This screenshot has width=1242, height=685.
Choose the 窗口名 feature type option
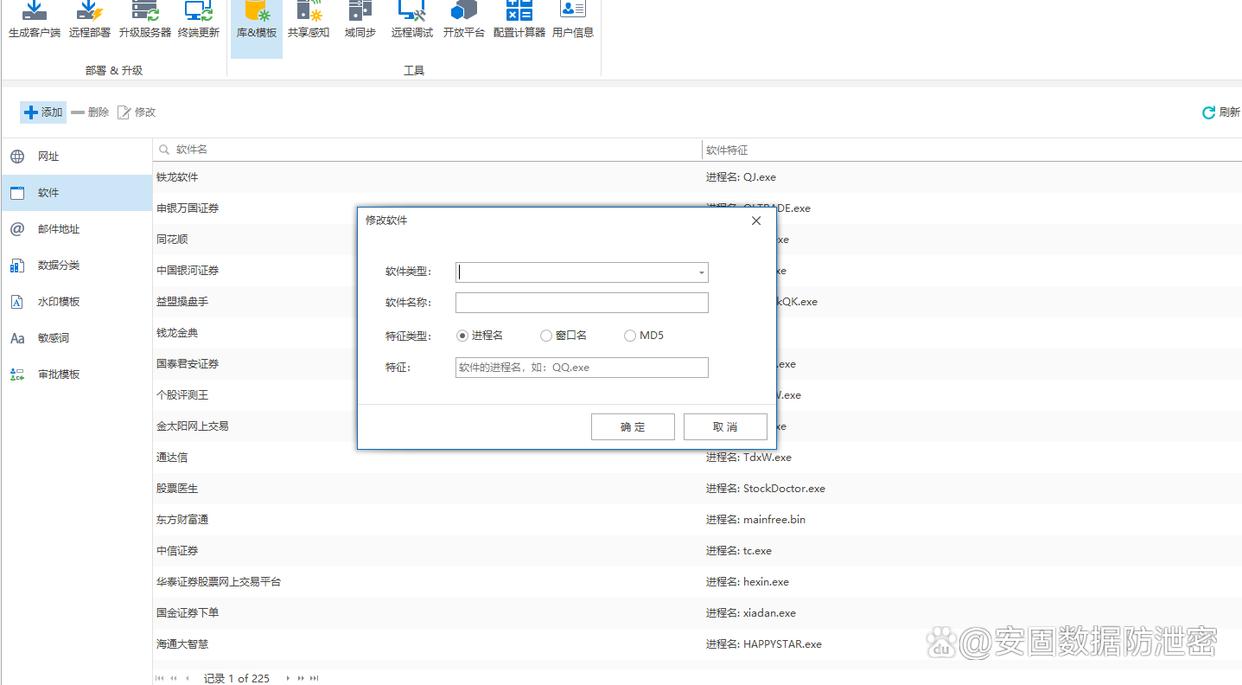coord(546,336)
